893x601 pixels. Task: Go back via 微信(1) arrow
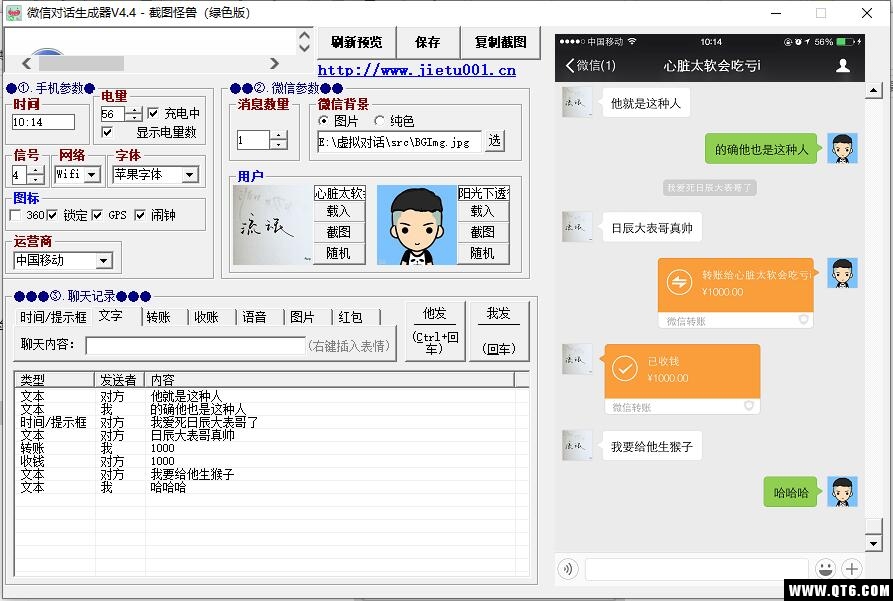click(591, 66)
